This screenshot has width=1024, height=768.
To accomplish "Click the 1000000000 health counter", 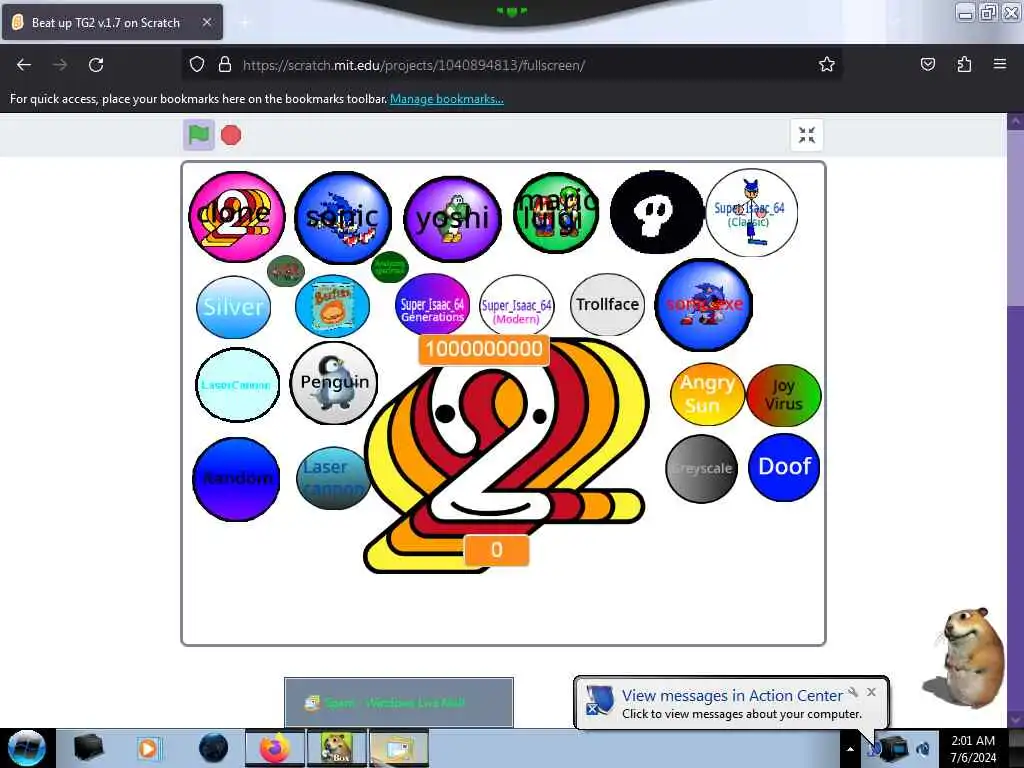I will click(x=484, y=349).
